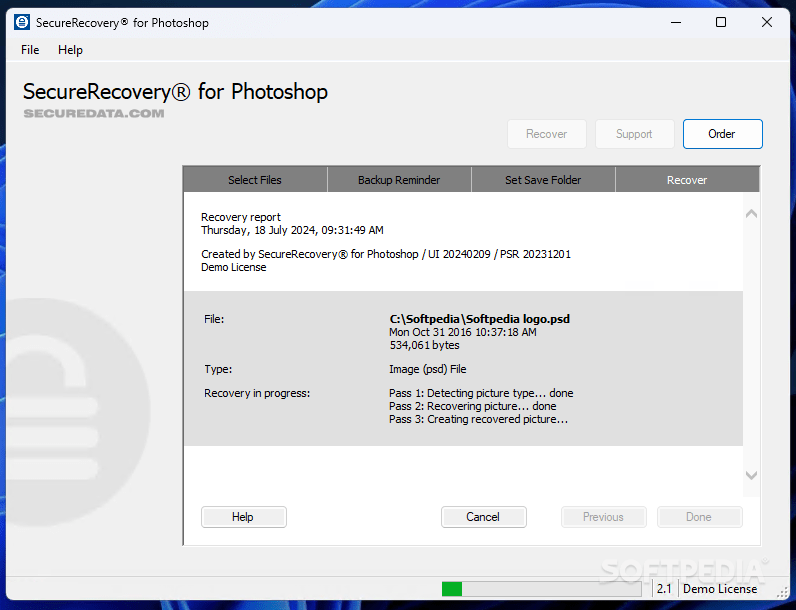The width and height of the screenshot is (796, 610).
Task: Click the SECUREDATA.COM logo text
Action: coord(94,113)
